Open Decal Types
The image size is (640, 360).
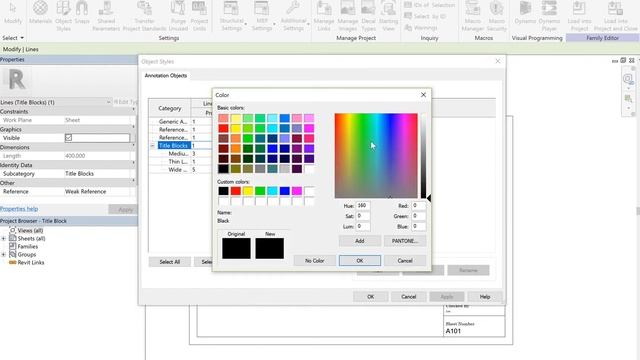coord(368,16)
